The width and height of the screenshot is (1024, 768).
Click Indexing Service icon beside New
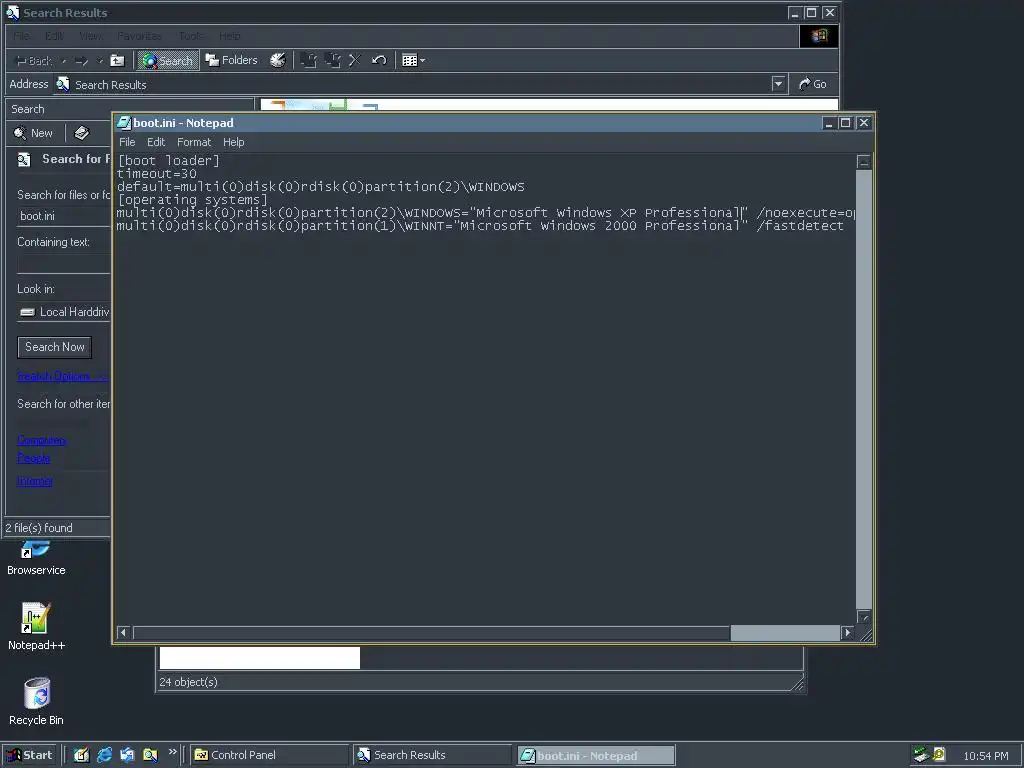click(82, 133)
